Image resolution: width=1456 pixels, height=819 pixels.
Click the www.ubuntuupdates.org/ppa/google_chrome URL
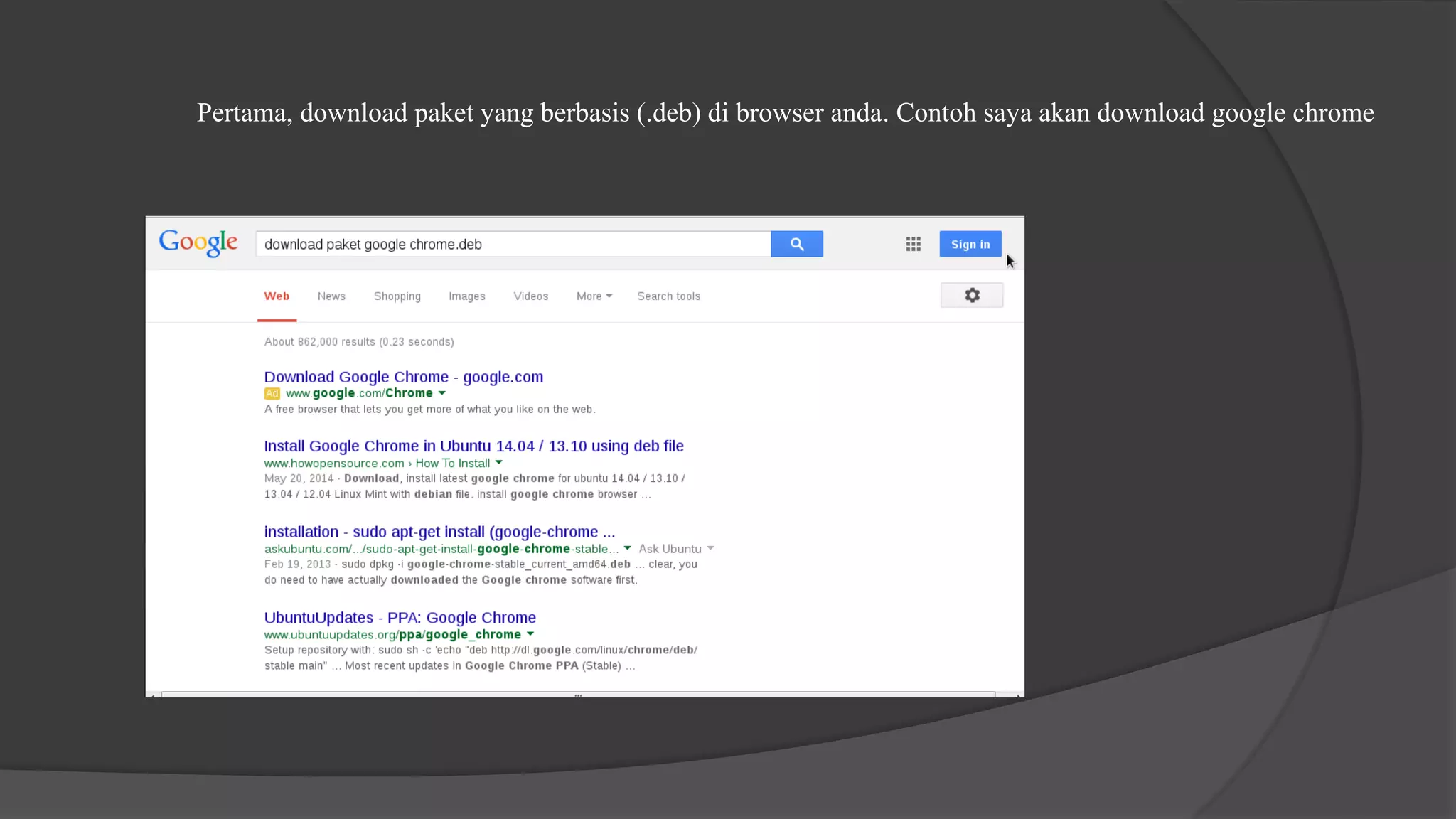[392, 635]
